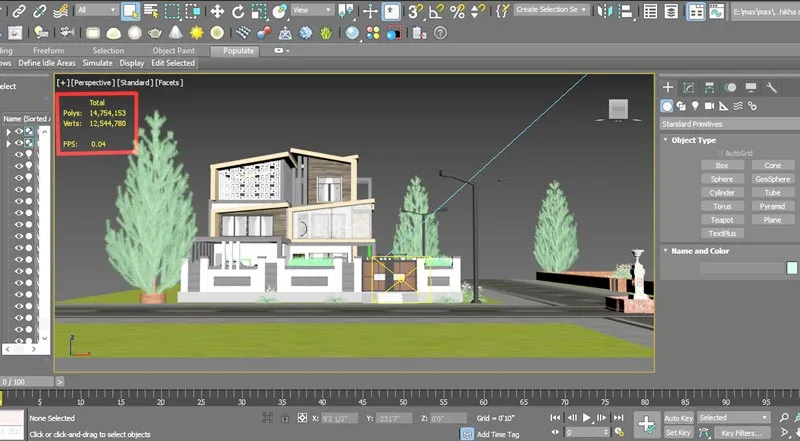Select the Move tool in the toolbar
The width and height of the screenshot is (800, 441).
tap(217, 11)
